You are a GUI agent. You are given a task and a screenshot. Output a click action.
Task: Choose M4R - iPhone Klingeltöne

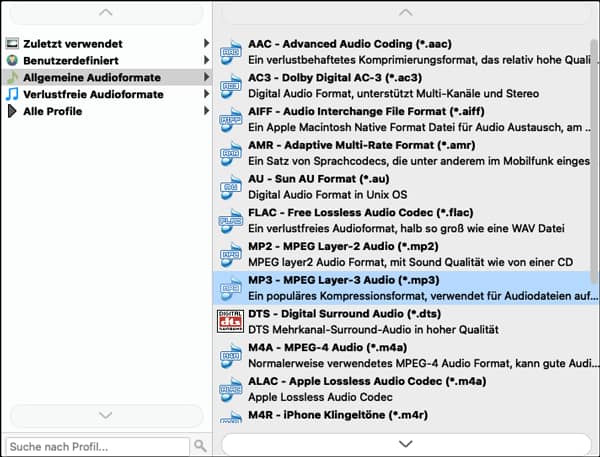(x=406, y=415)
